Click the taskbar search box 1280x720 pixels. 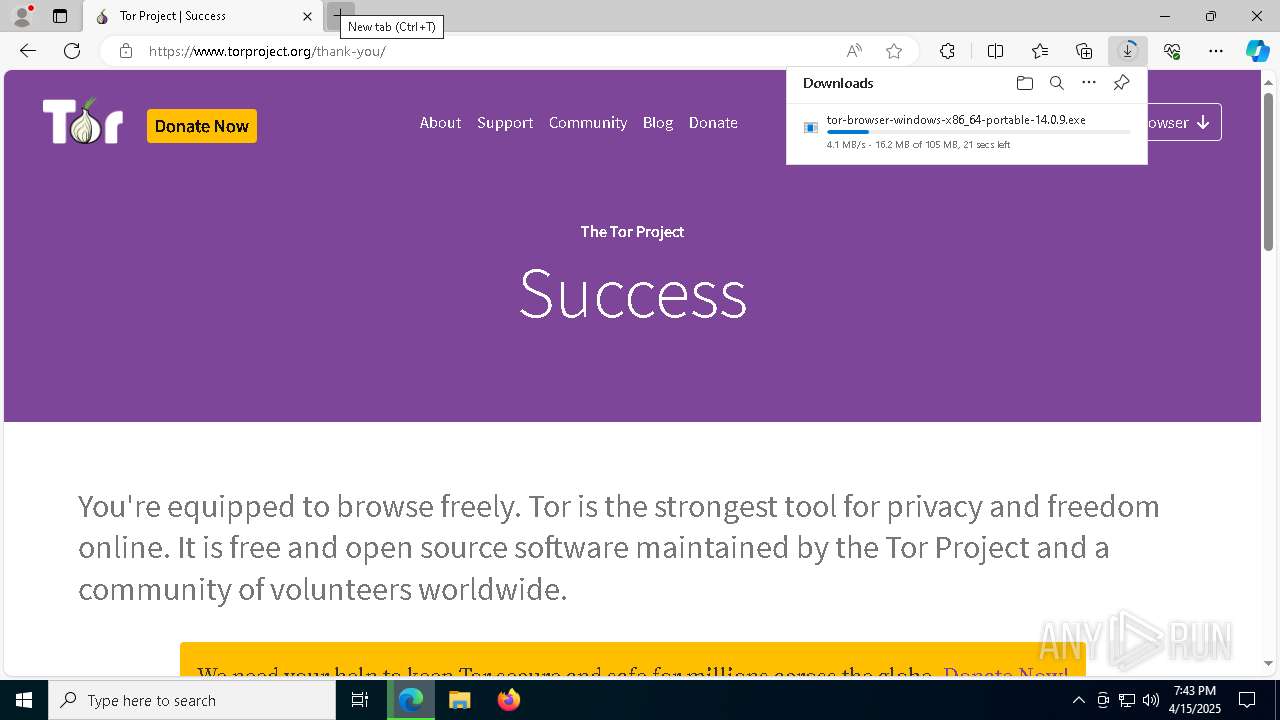[x=192, y=700]
